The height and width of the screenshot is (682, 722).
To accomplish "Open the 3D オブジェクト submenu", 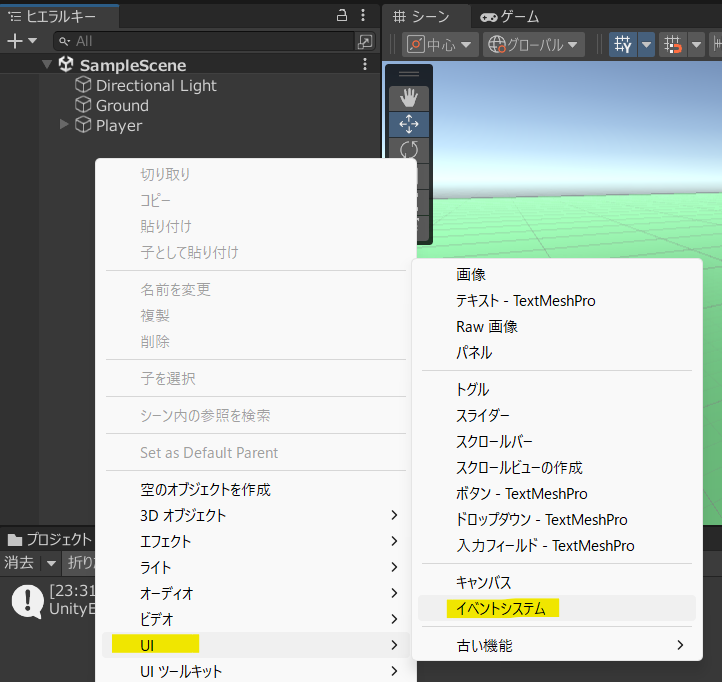I will pos(256,515).
